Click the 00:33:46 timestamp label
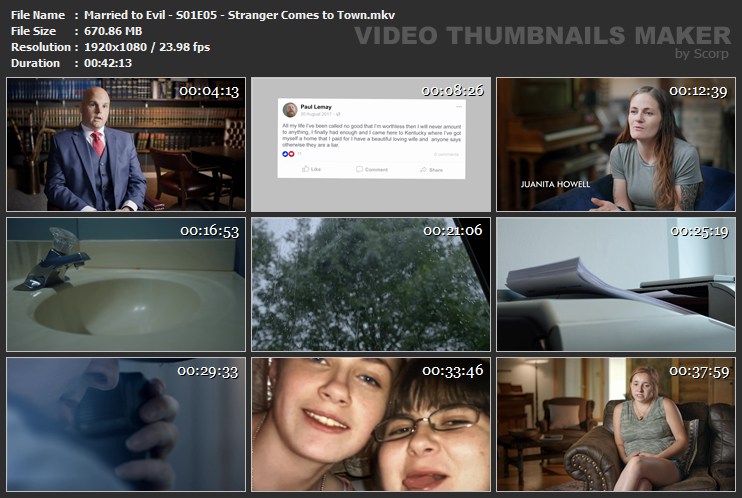Image resolution: width=742 pixels, height=498 pixels. [453, 371]
